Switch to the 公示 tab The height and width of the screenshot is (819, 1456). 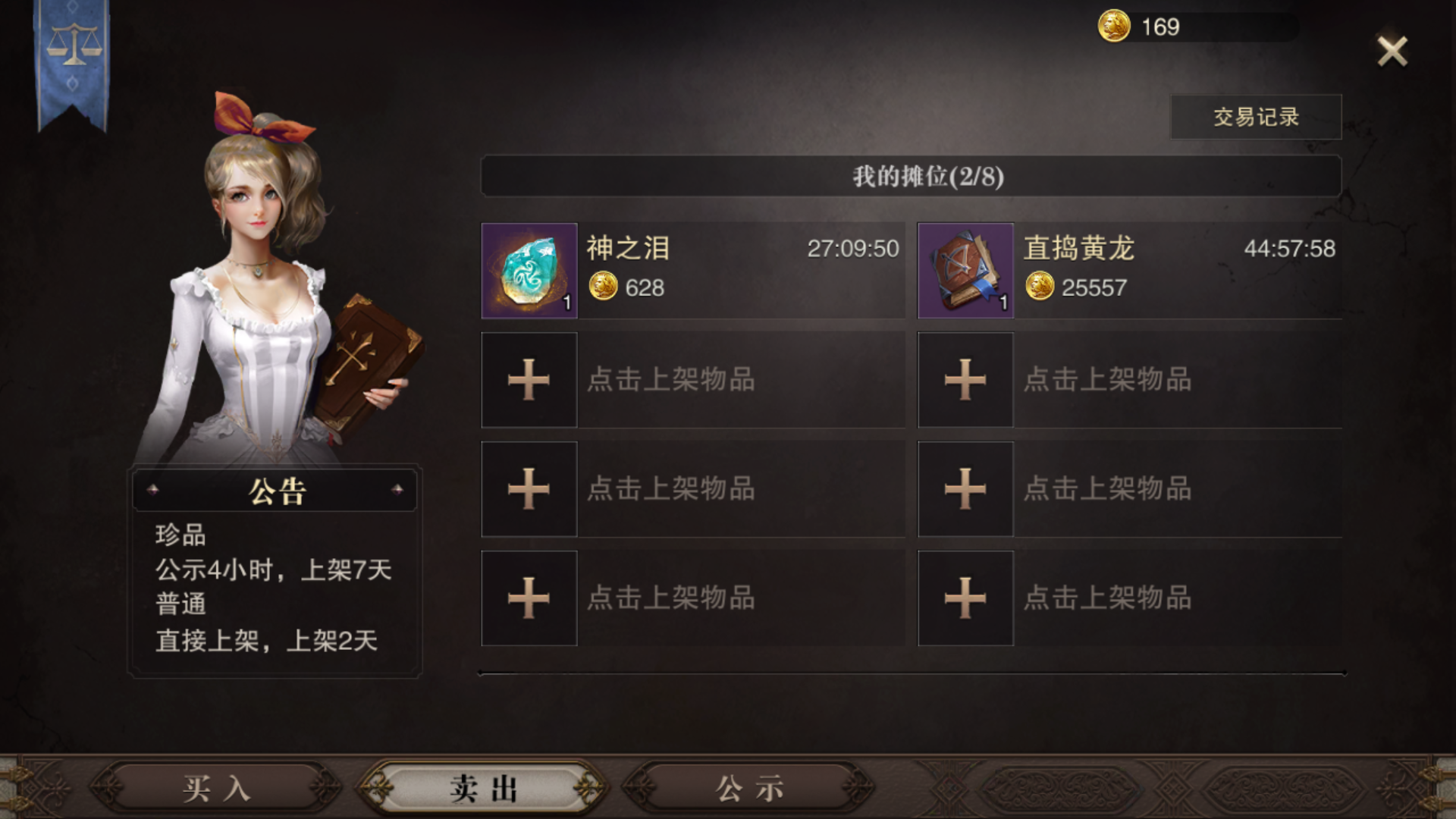point(749,789)
